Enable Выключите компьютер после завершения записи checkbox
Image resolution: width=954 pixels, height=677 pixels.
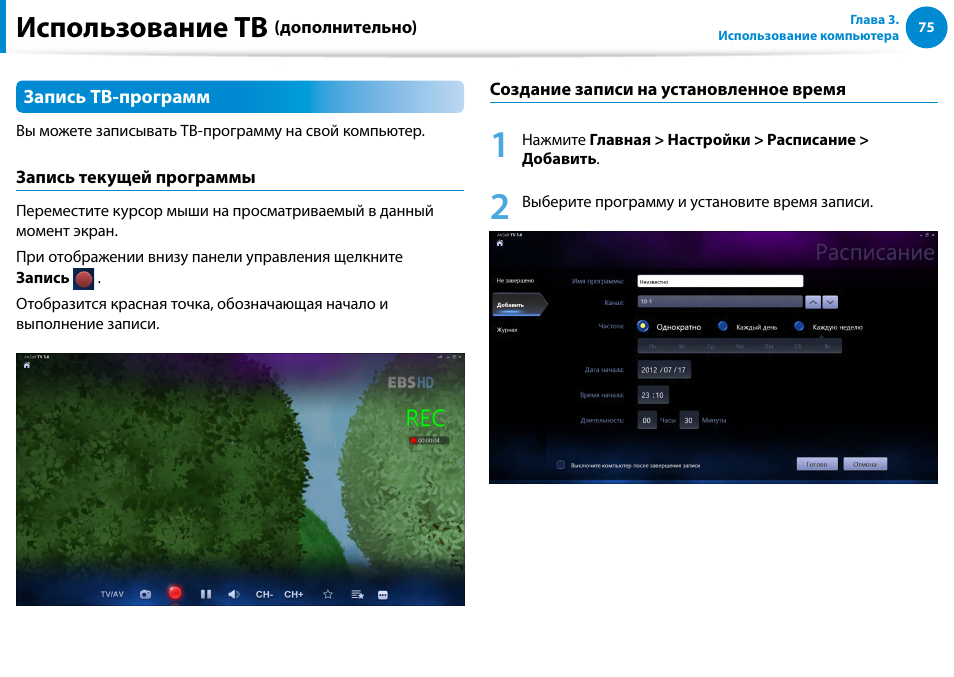coord(561,465)
